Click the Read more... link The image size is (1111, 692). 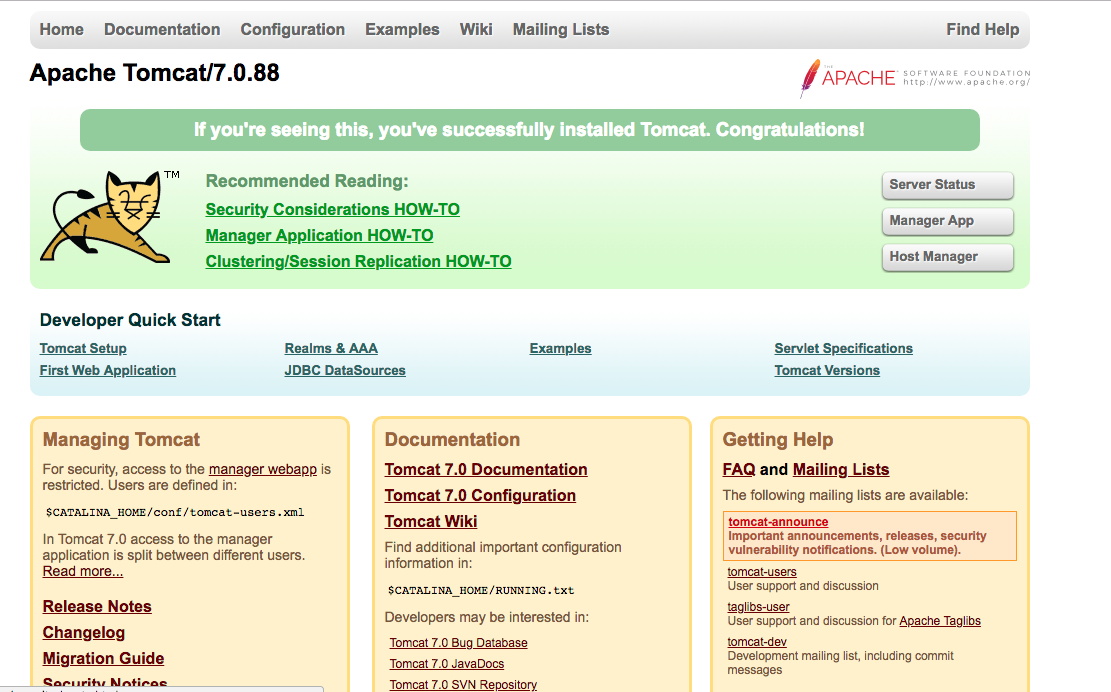(x=83, y=572)
